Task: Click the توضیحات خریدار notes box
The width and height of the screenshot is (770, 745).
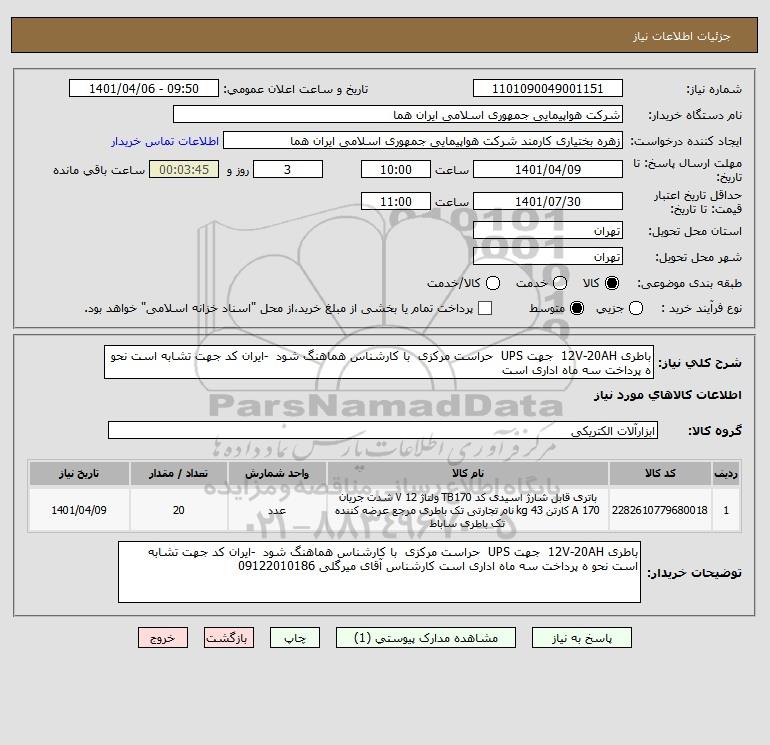Action: click(x=379, y=572)
